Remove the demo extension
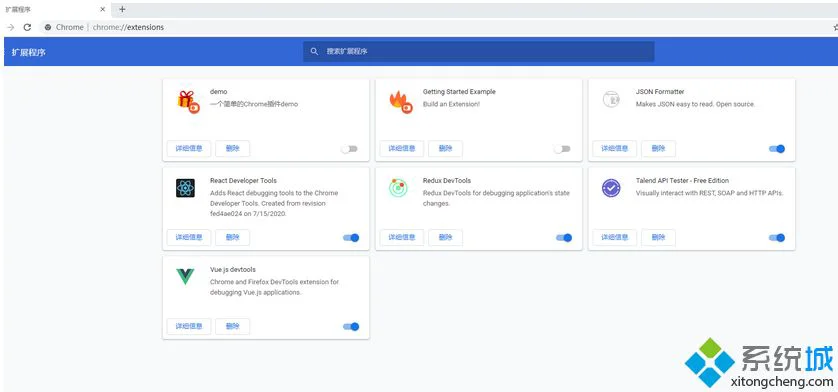Screen dimensions: 838x392 pyautogui.click(x=232, y=149)
